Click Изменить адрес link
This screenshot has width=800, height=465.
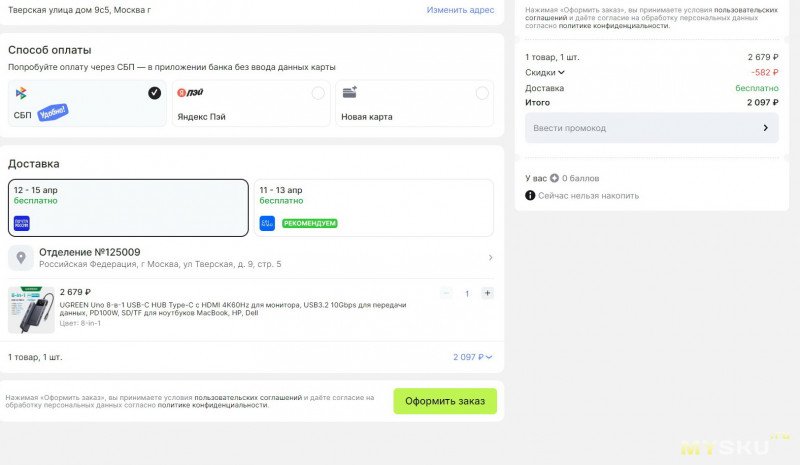point(460,9)
